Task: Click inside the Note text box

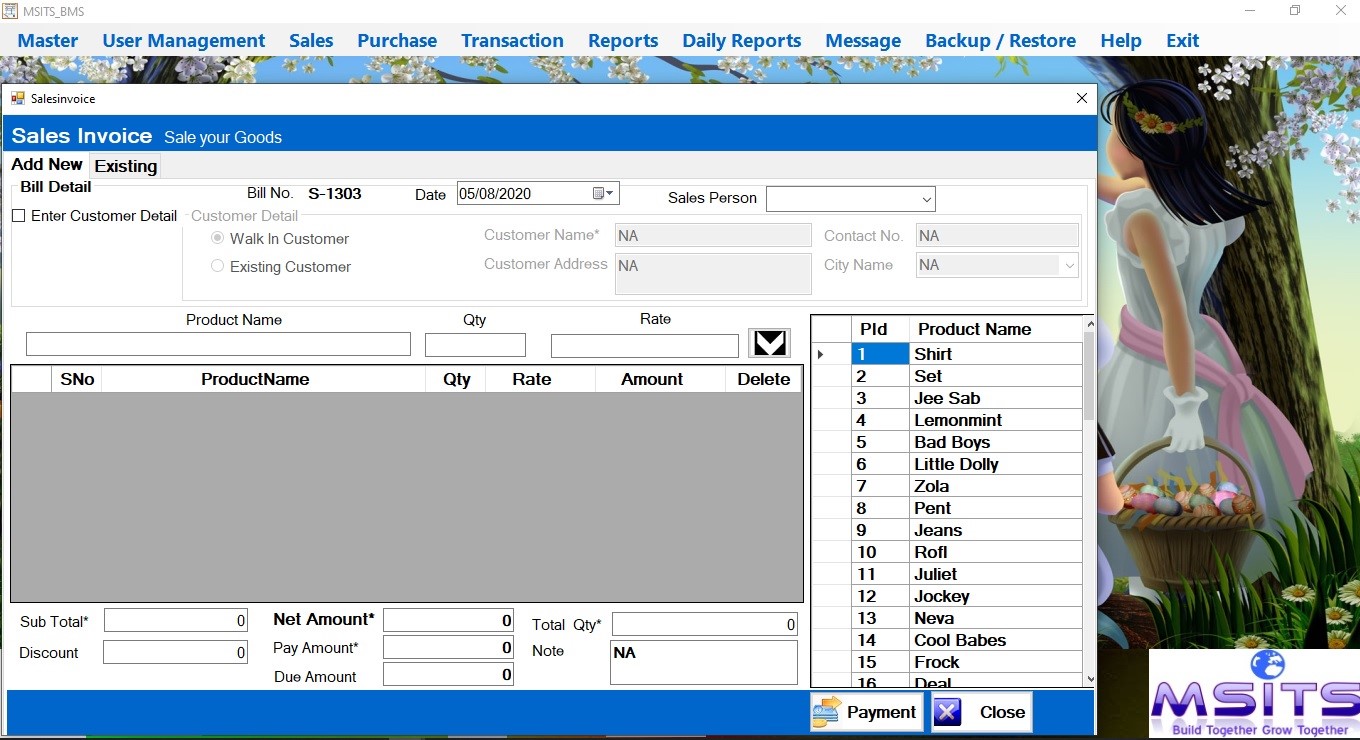Action: 703,661
